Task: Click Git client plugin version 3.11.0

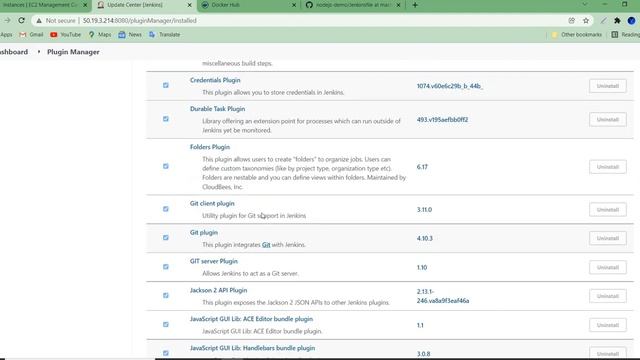Action: pos(424,209)
